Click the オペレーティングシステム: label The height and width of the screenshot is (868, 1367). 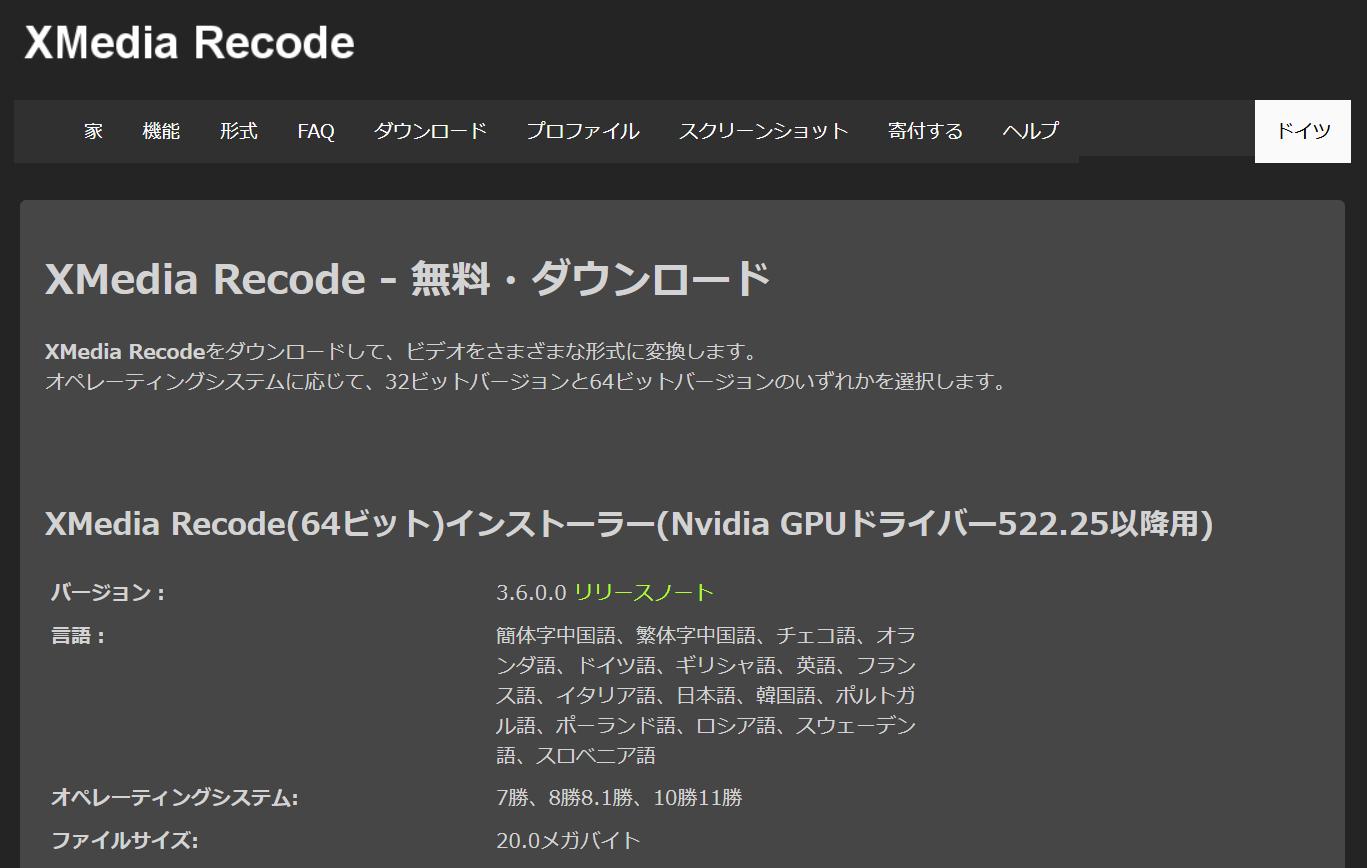tap(175, 798)
